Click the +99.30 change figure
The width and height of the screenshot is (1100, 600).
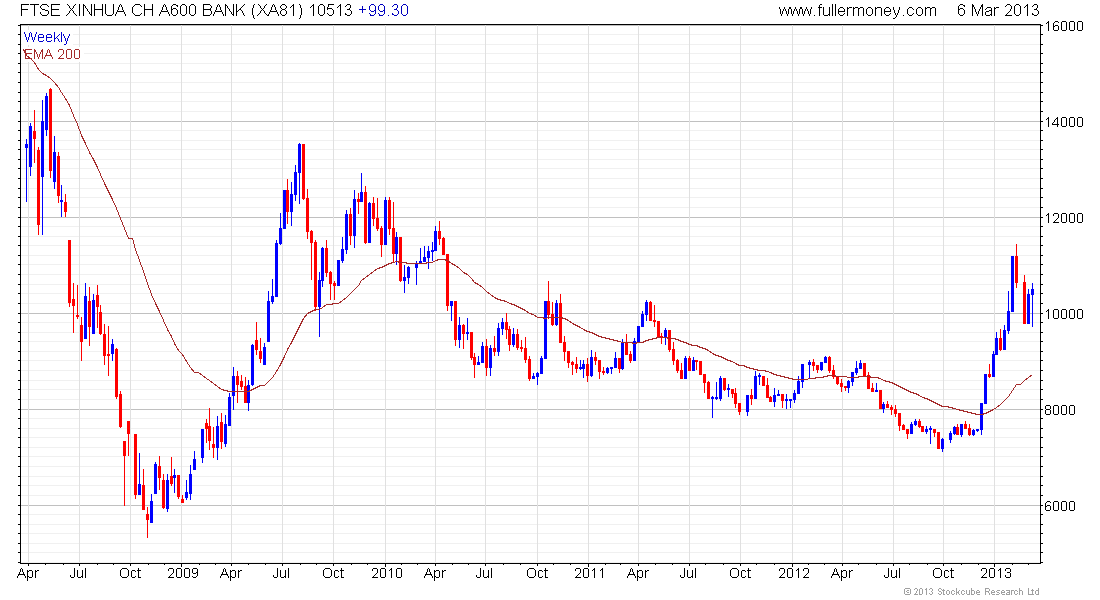(383, 11)
